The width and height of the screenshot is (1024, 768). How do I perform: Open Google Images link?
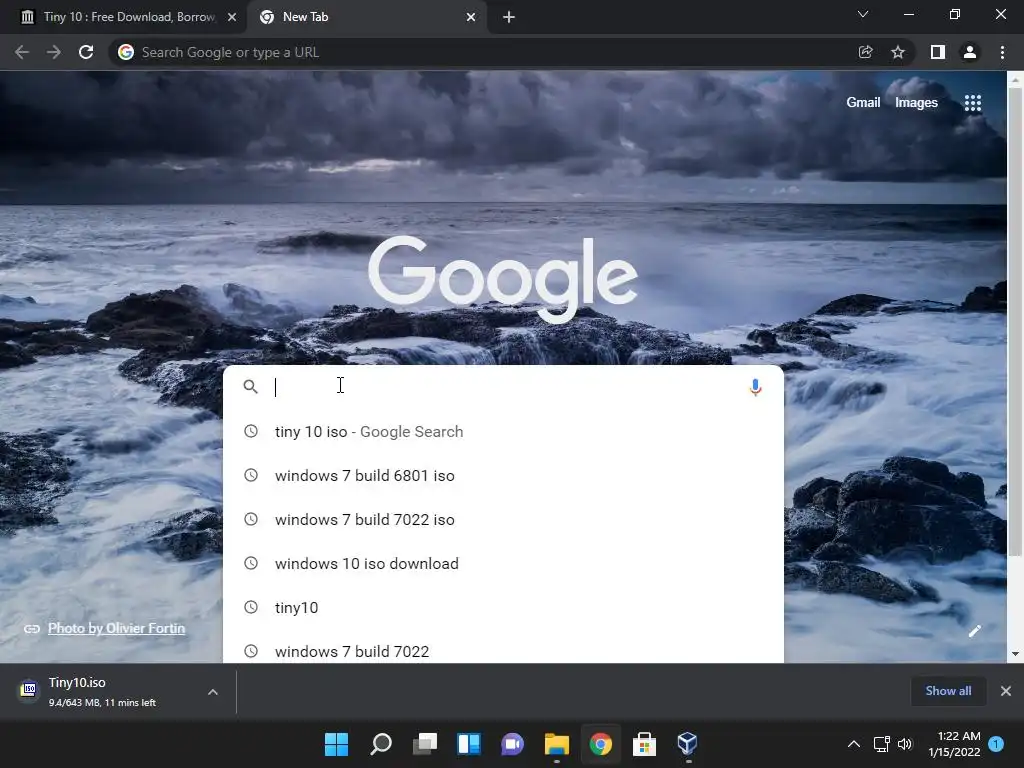tap(916, 103)
